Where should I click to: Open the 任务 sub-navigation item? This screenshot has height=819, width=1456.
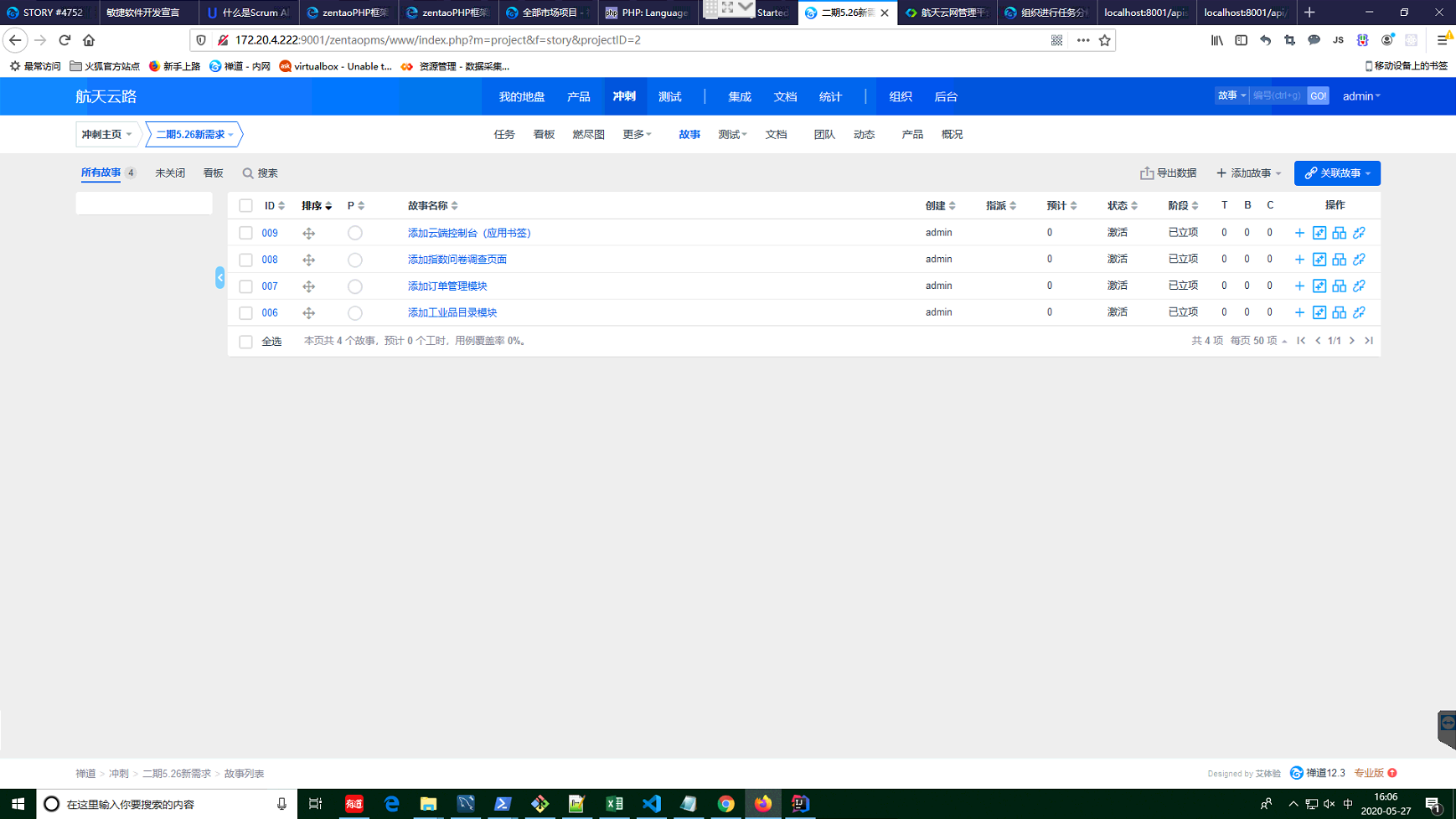click(x=504, y=134)
